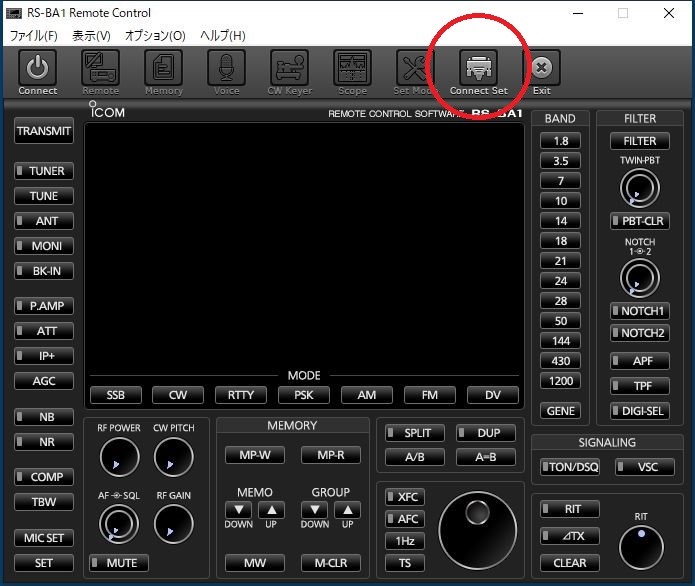Image resolution: width=695 pixels, height=586 pixels.
Task: Toggle BK-IN break-in
Action: 44,271
